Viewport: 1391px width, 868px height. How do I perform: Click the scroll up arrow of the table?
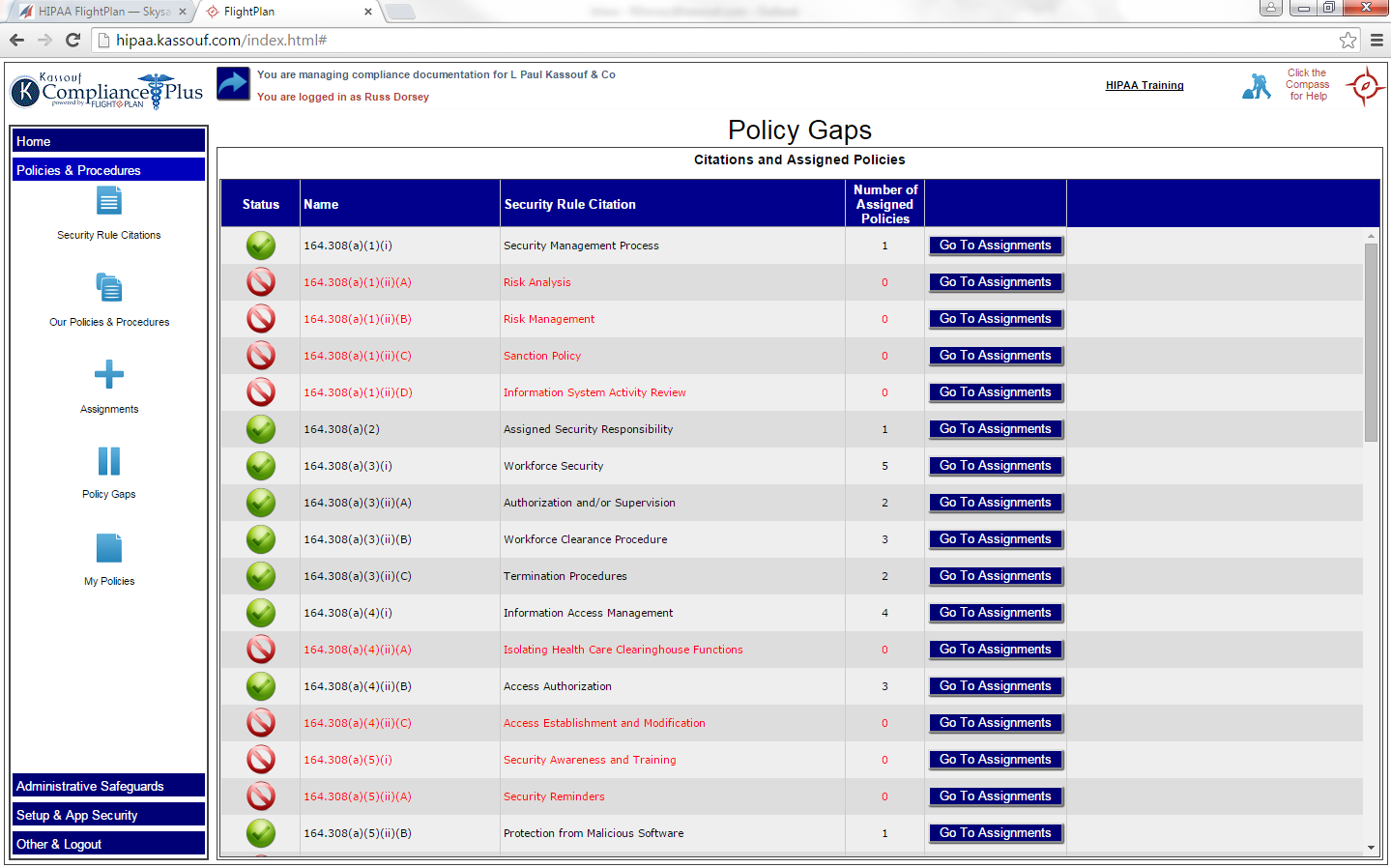click(1371, 235)
